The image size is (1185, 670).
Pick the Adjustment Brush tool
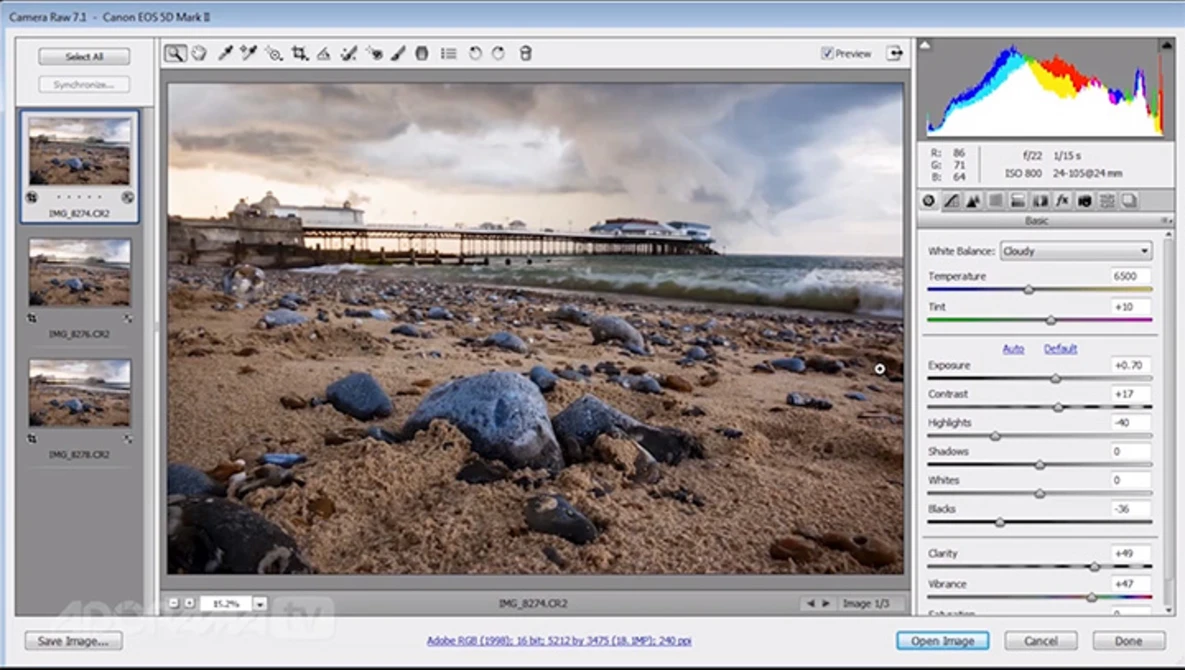tap(398, 54)
